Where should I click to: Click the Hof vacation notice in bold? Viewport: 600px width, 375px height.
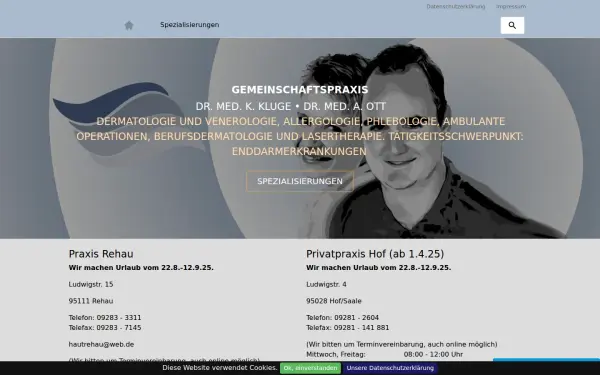tap(378, 268)
